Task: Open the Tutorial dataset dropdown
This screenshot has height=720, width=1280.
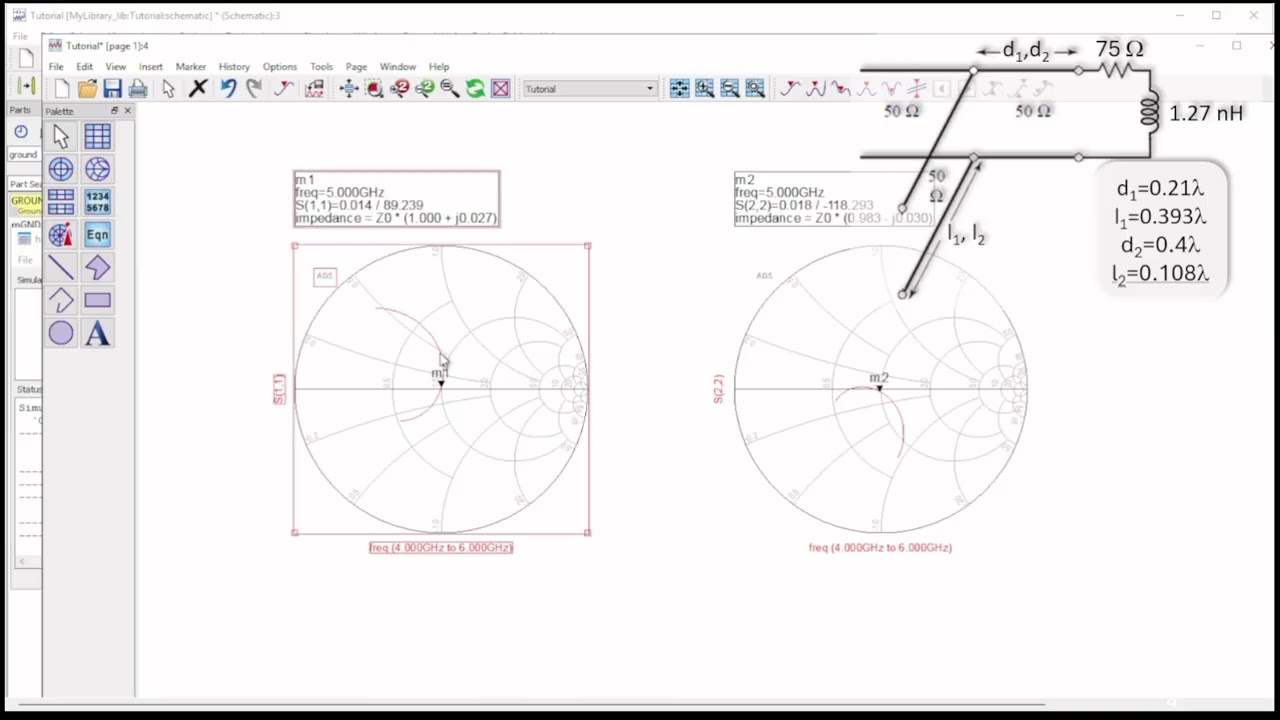Action: (649, 89)
